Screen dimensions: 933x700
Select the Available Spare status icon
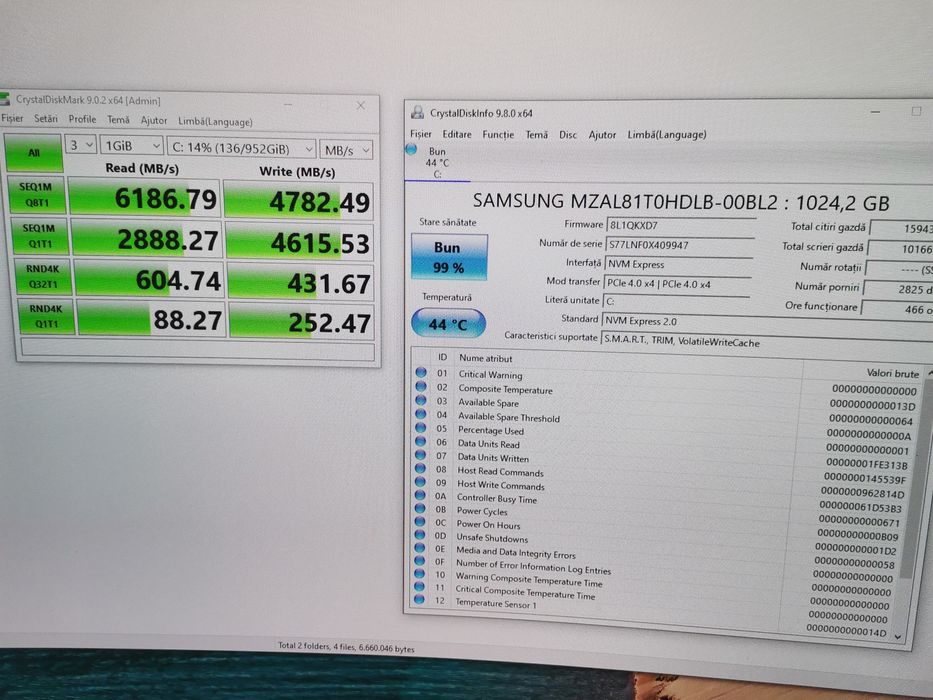tap(421, 399)
